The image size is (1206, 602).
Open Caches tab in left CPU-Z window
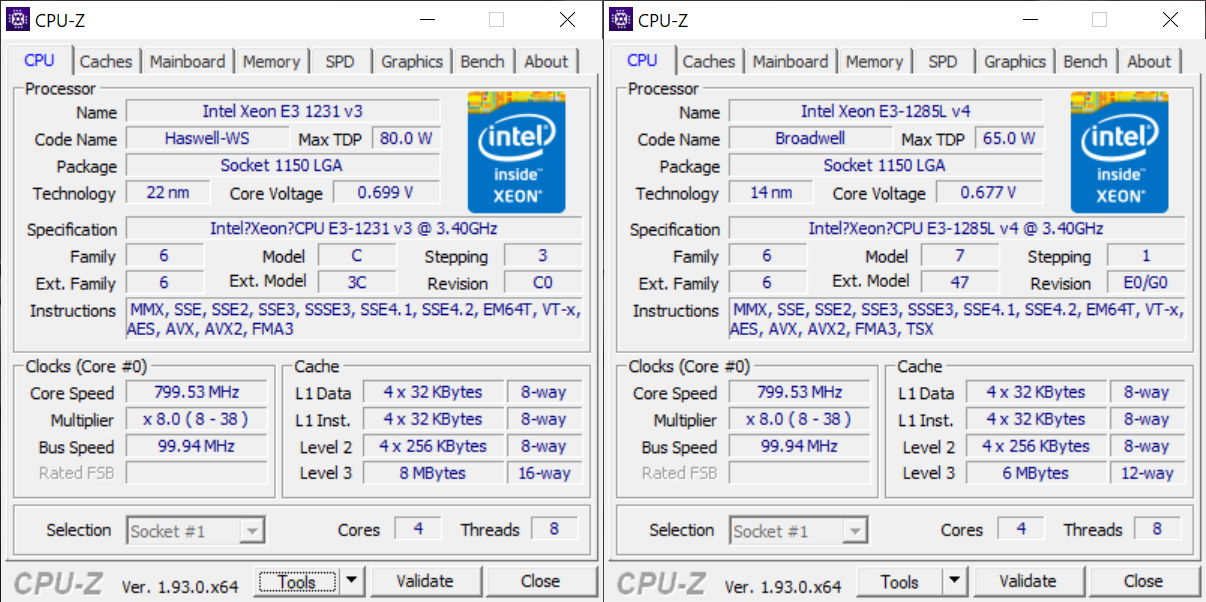click(105, 61)
